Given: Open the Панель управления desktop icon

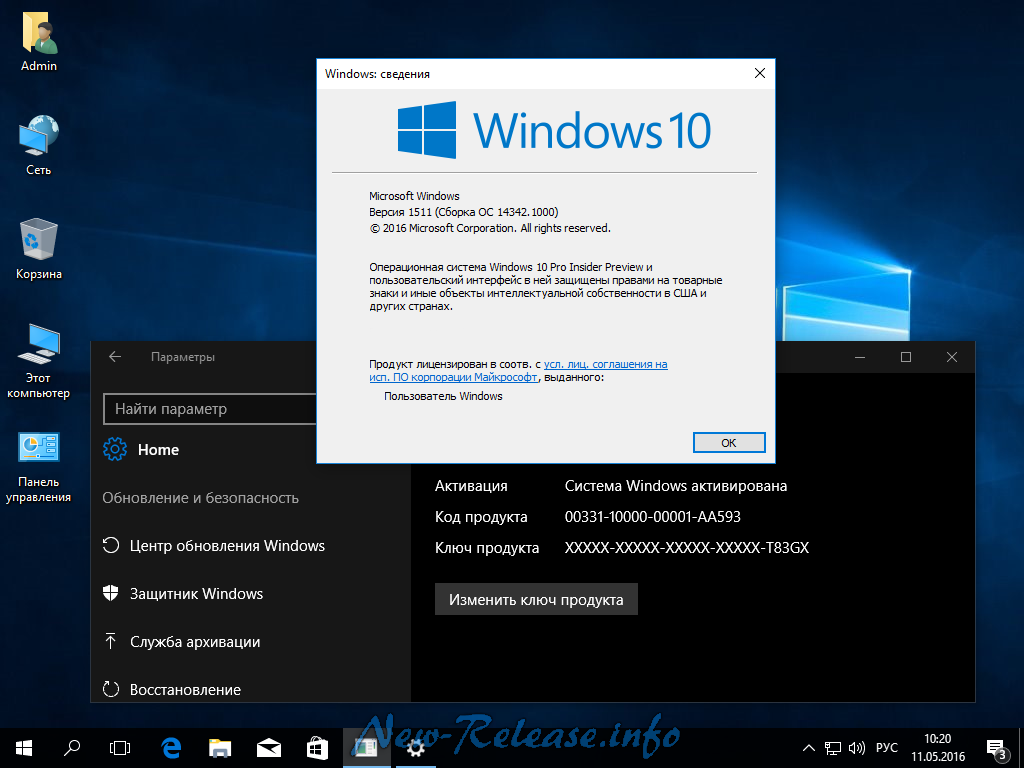Looking at the screenshot, I should (x=39, y=466).
